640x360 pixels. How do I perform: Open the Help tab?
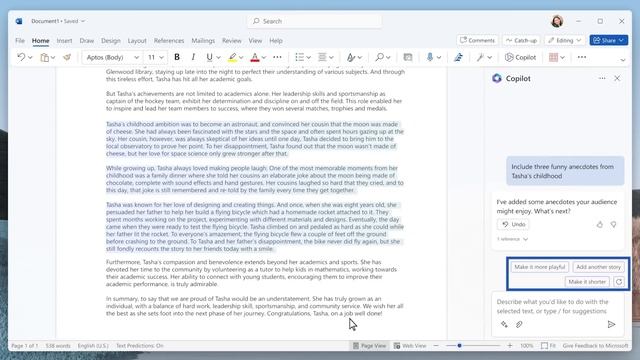click(x=276, y=41)
